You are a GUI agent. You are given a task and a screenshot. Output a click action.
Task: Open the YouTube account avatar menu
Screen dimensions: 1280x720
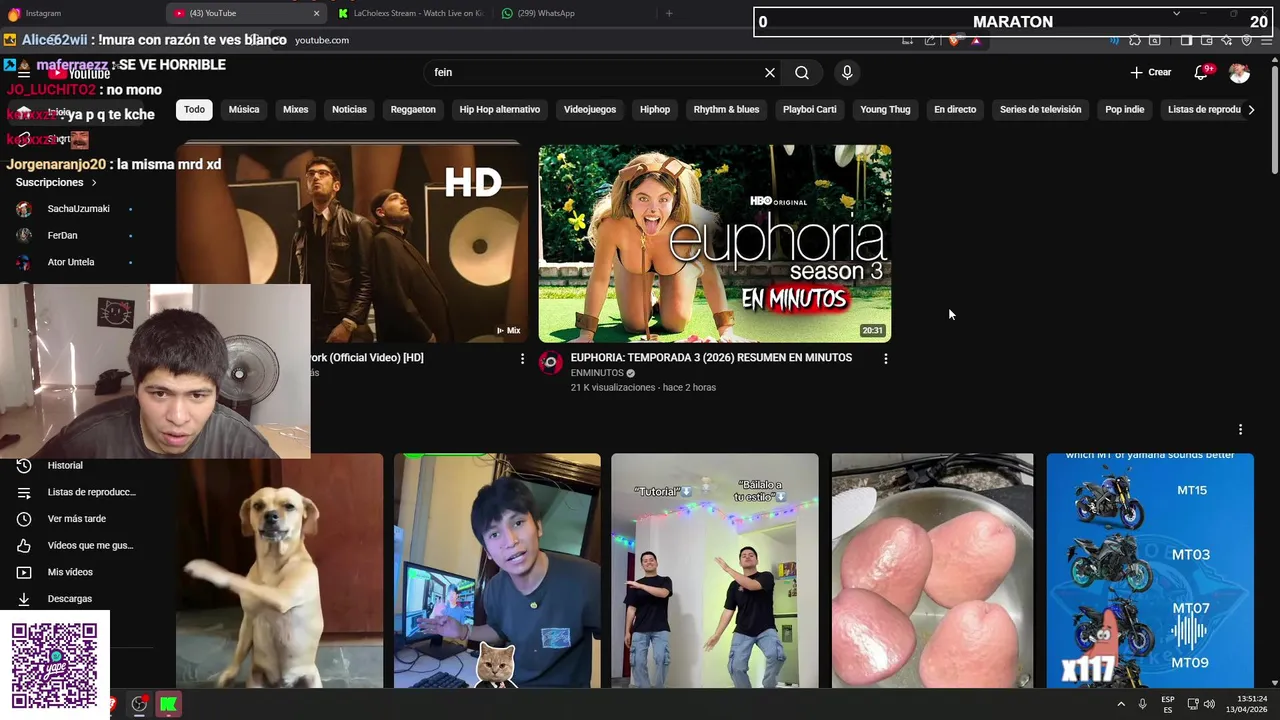click(1239, 72)
